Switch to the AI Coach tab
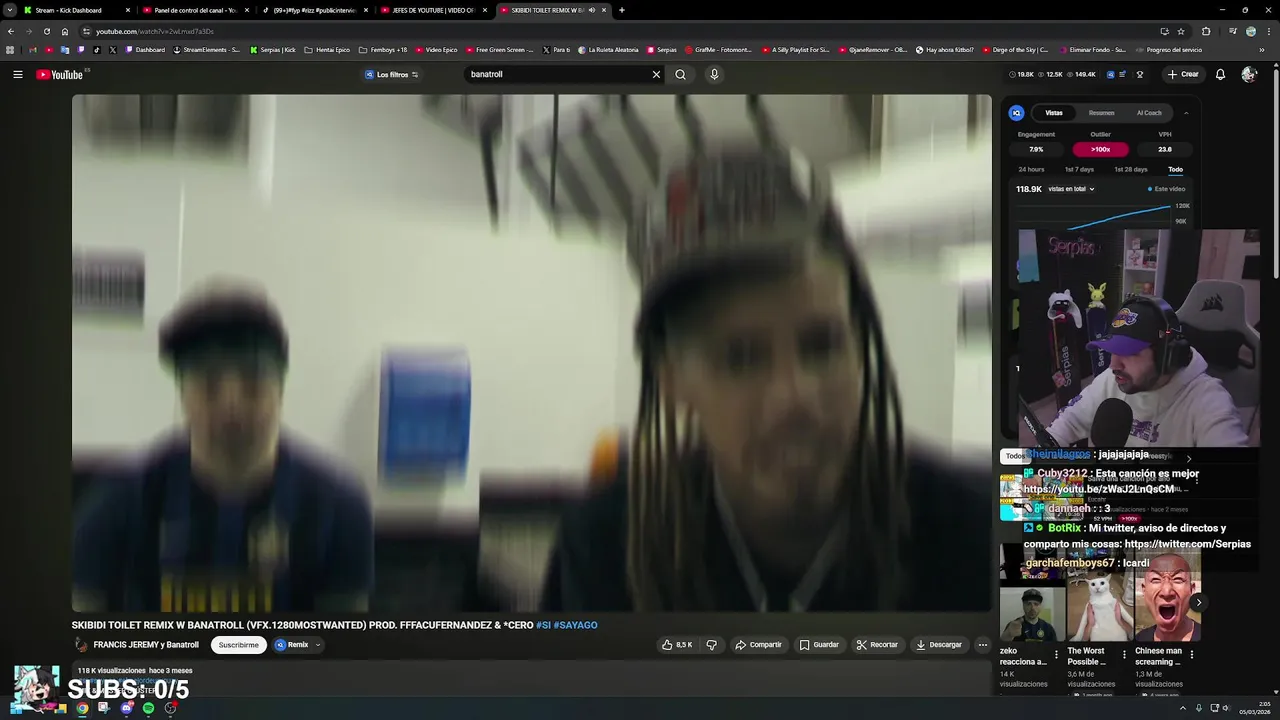1280x720 pixels. (1149, 113)
